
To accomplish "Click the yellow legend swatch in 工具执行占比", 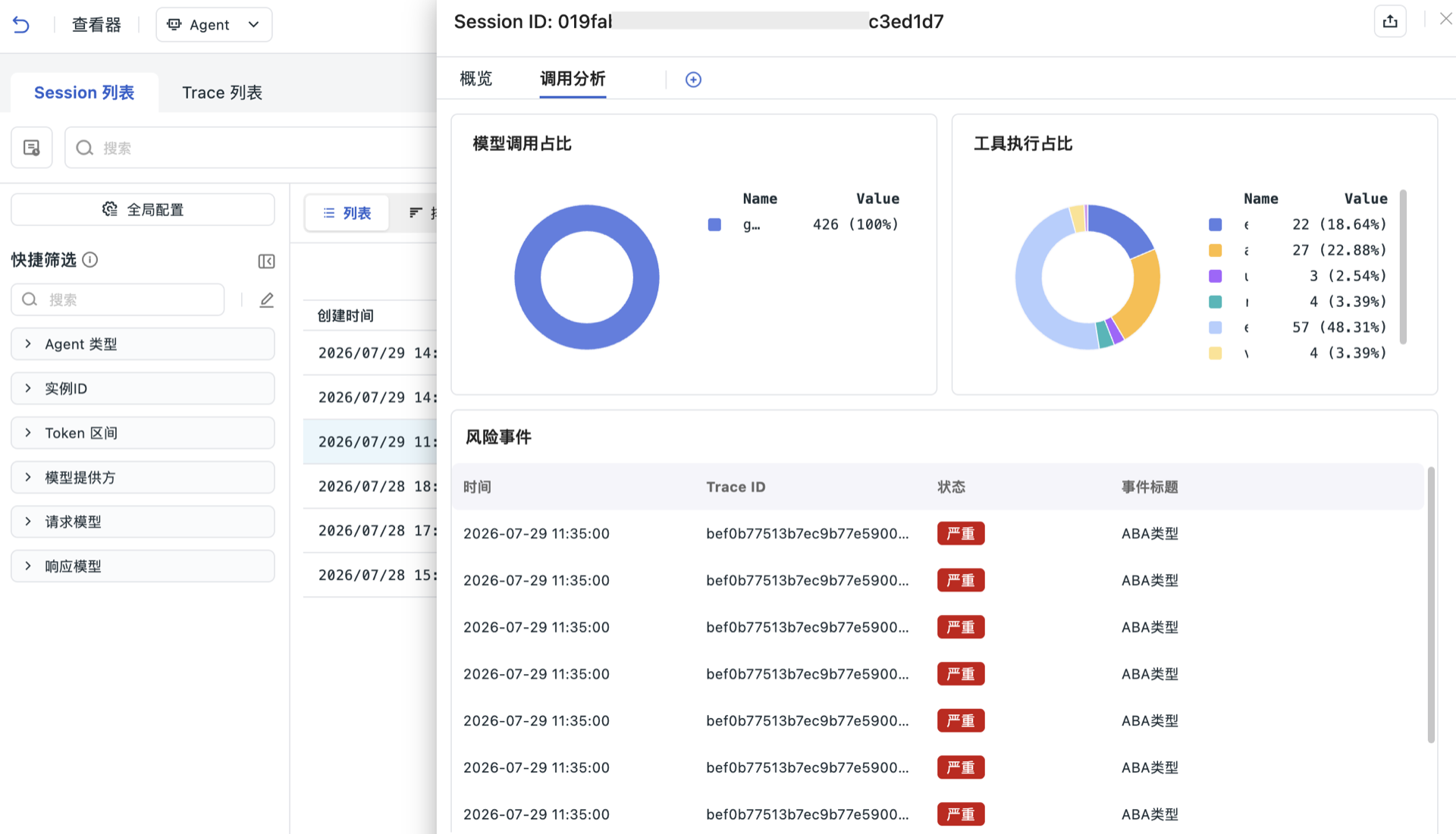I will (x=1215, y=353).
